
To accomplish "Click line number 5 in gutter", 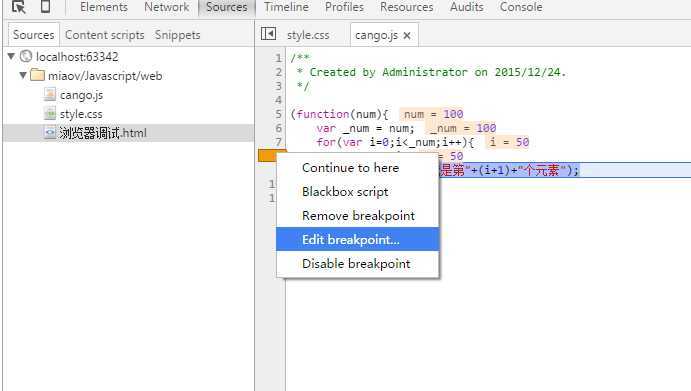I will (279, 114).
